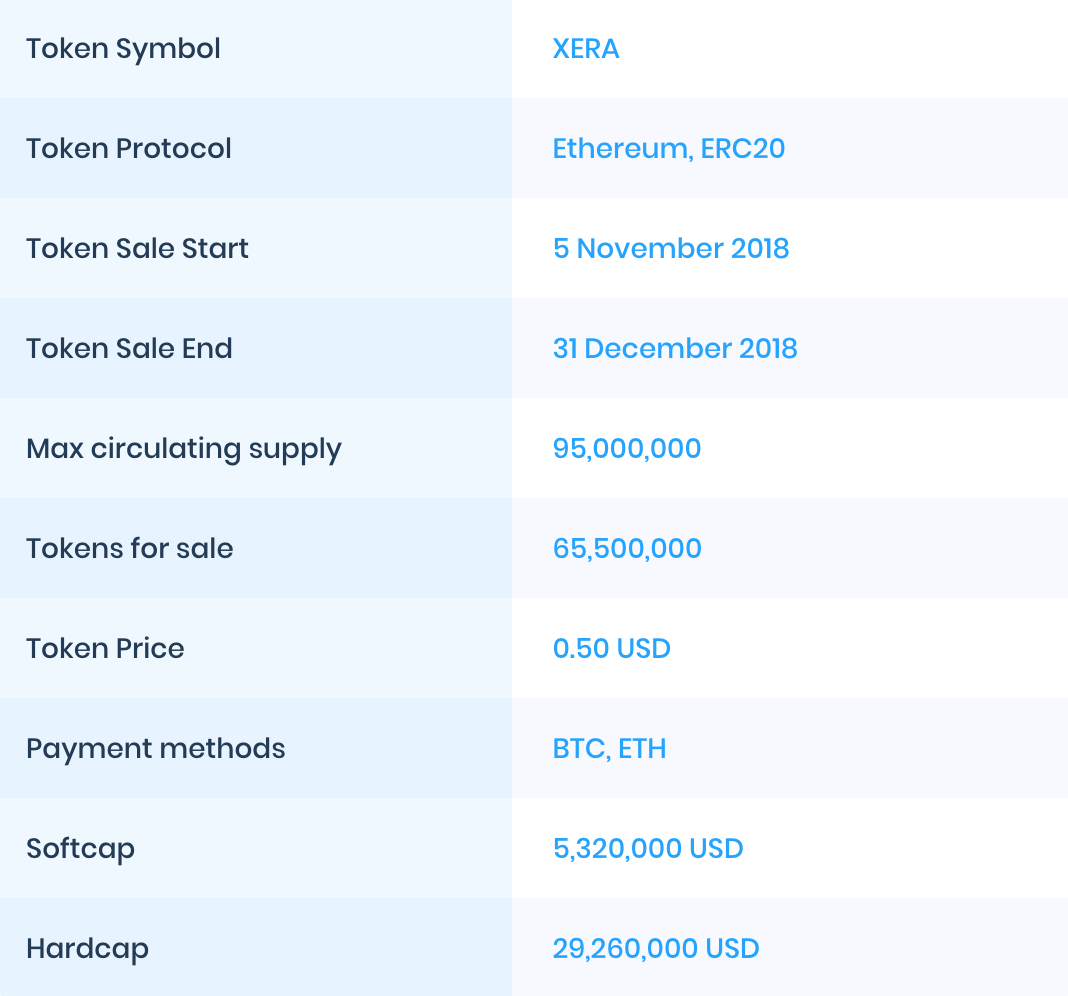
Task: Select the Ethereum, ERC20 protocol value
Action: pyautogui.click(x=668, y=149)
